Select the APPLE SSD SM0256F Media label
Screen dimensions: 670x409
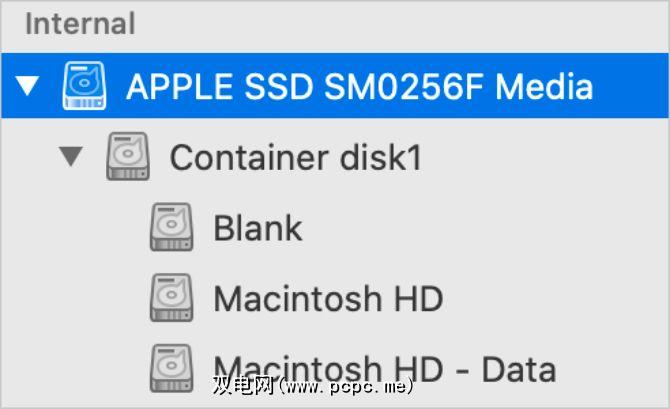point(359,87)
